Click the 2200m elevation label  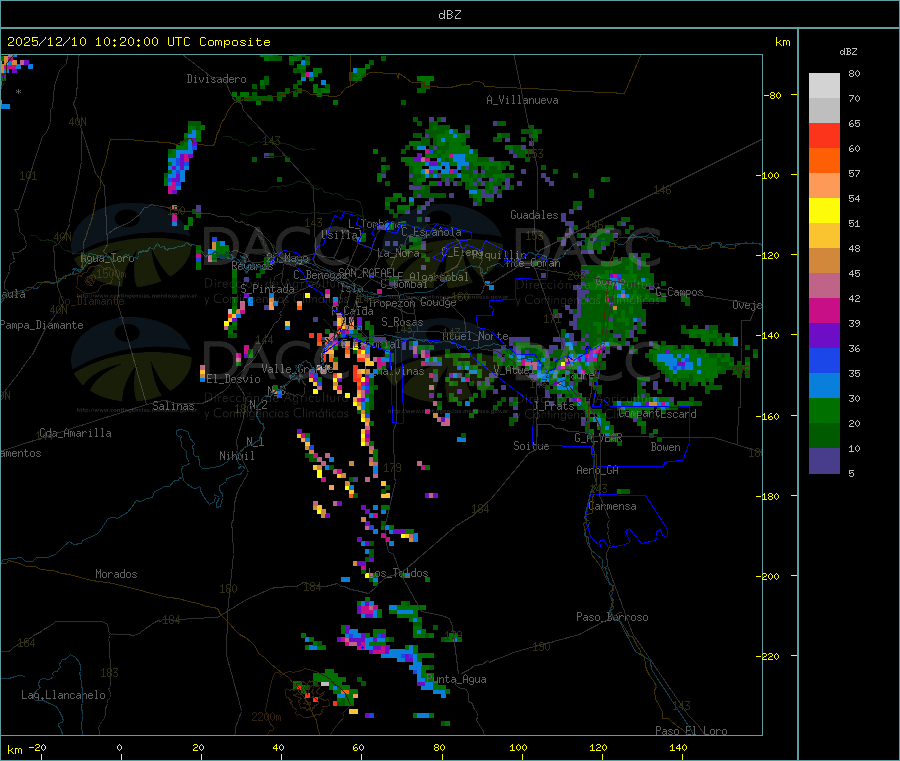pyautogui.click(x=266, y=717)
